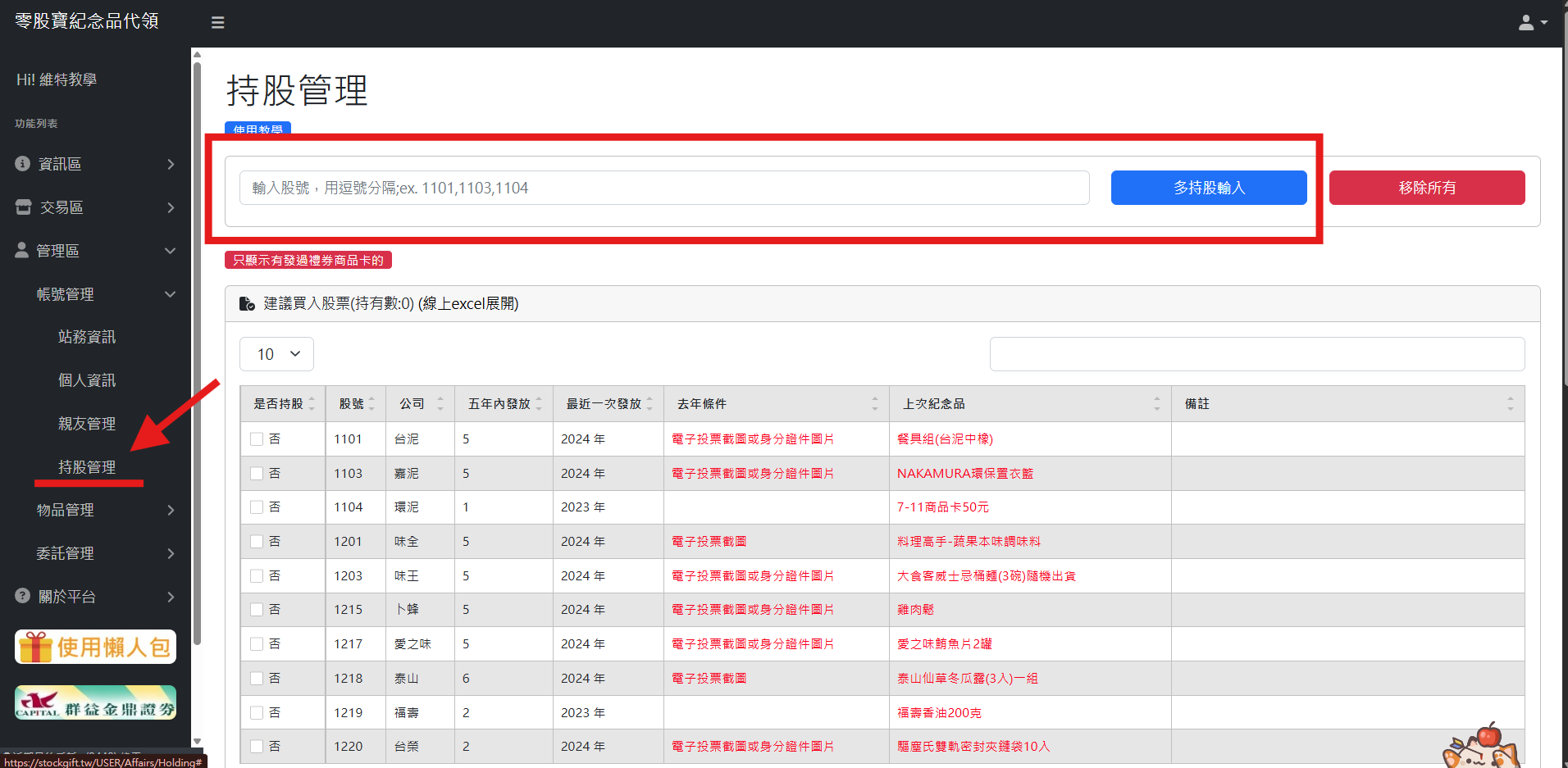Check the holding box for 1217 愛之味
The width and height of the screenshot is (1568, 768).
point(257,644)
